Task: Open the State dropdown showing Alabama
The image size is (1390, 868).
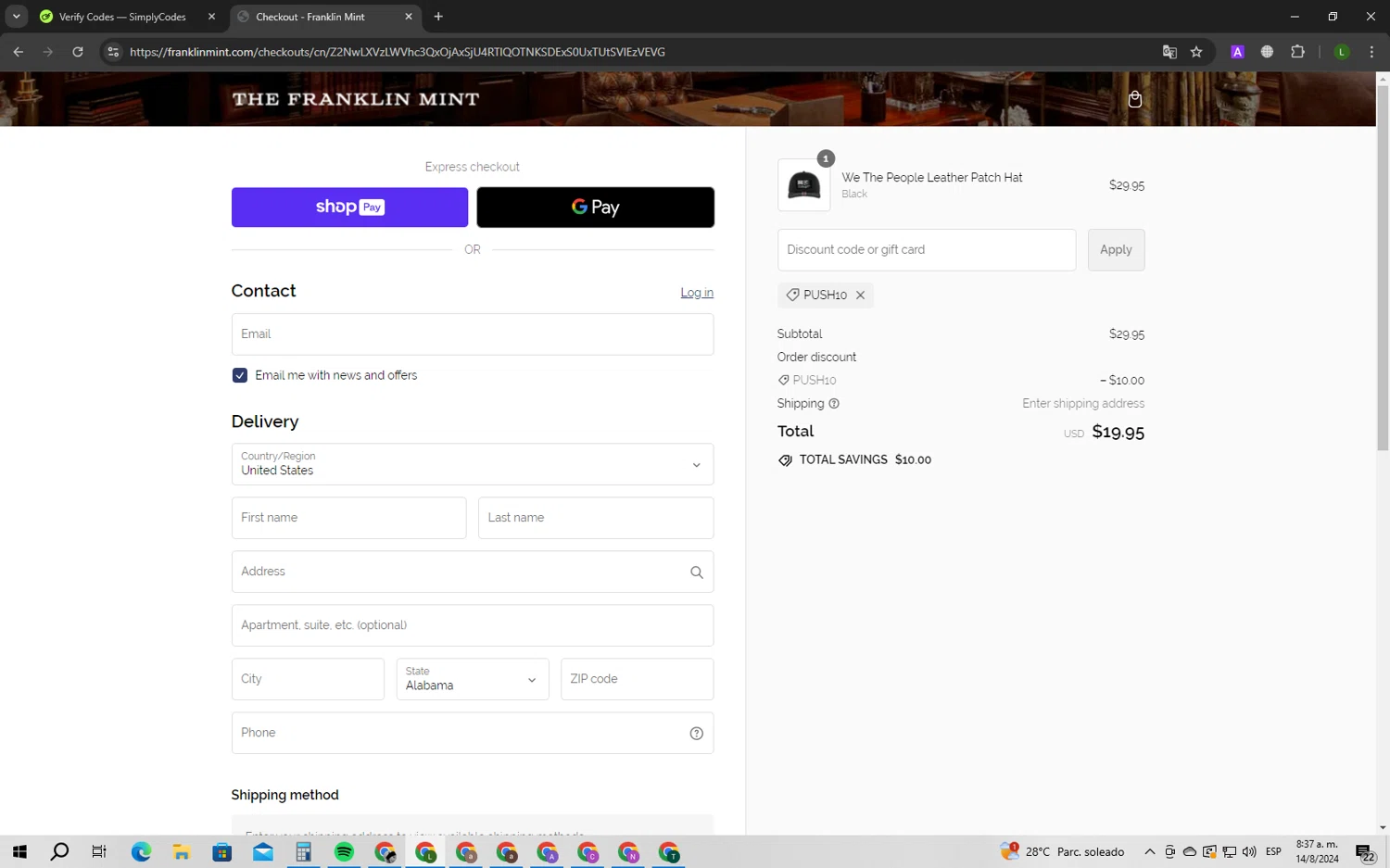Action: tap(473, 679)
